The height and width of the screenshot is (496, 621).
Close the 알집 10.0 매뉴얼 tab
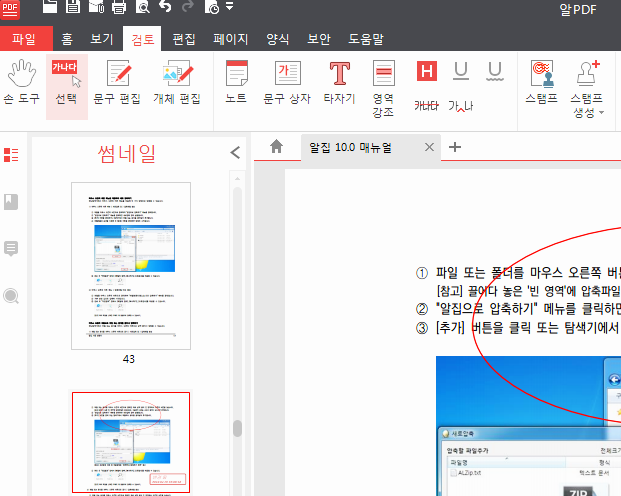429,147
